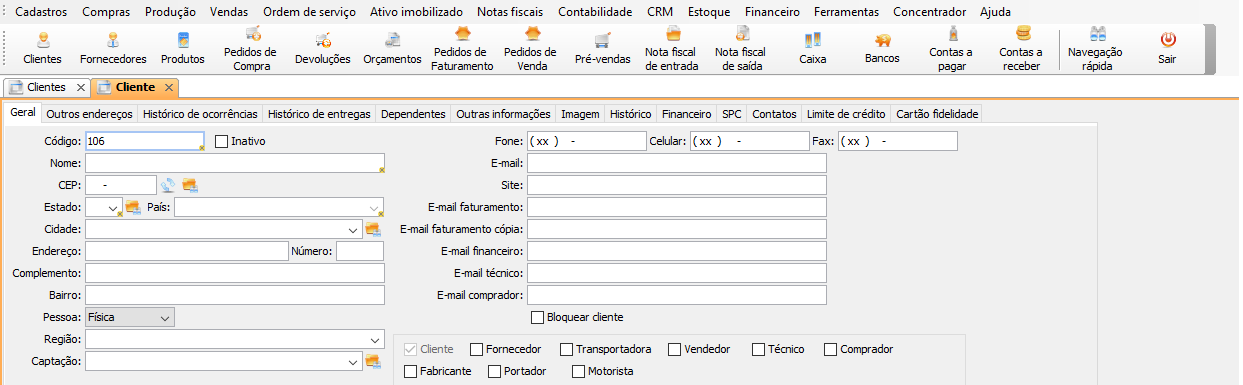
Task: Tick the Fornecedor checkbox
Action: point(475,349)
